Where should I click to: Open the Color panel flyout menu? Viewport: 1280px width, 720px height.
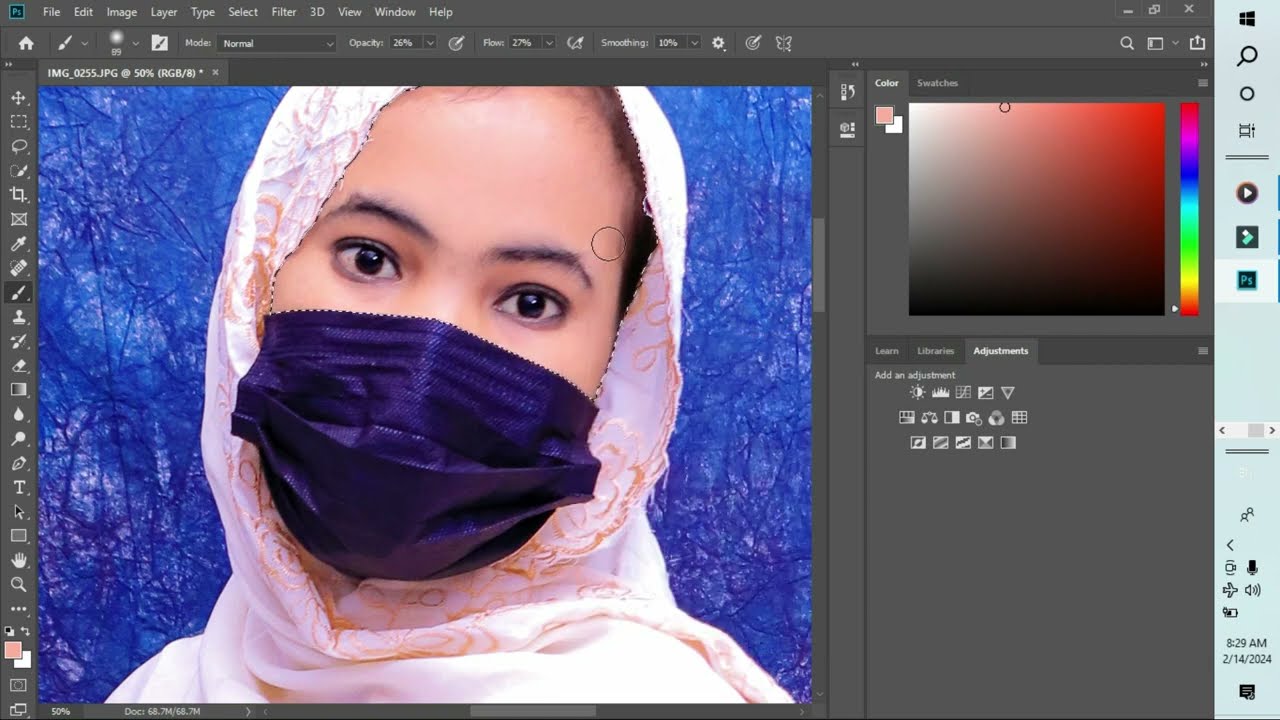1202,83
